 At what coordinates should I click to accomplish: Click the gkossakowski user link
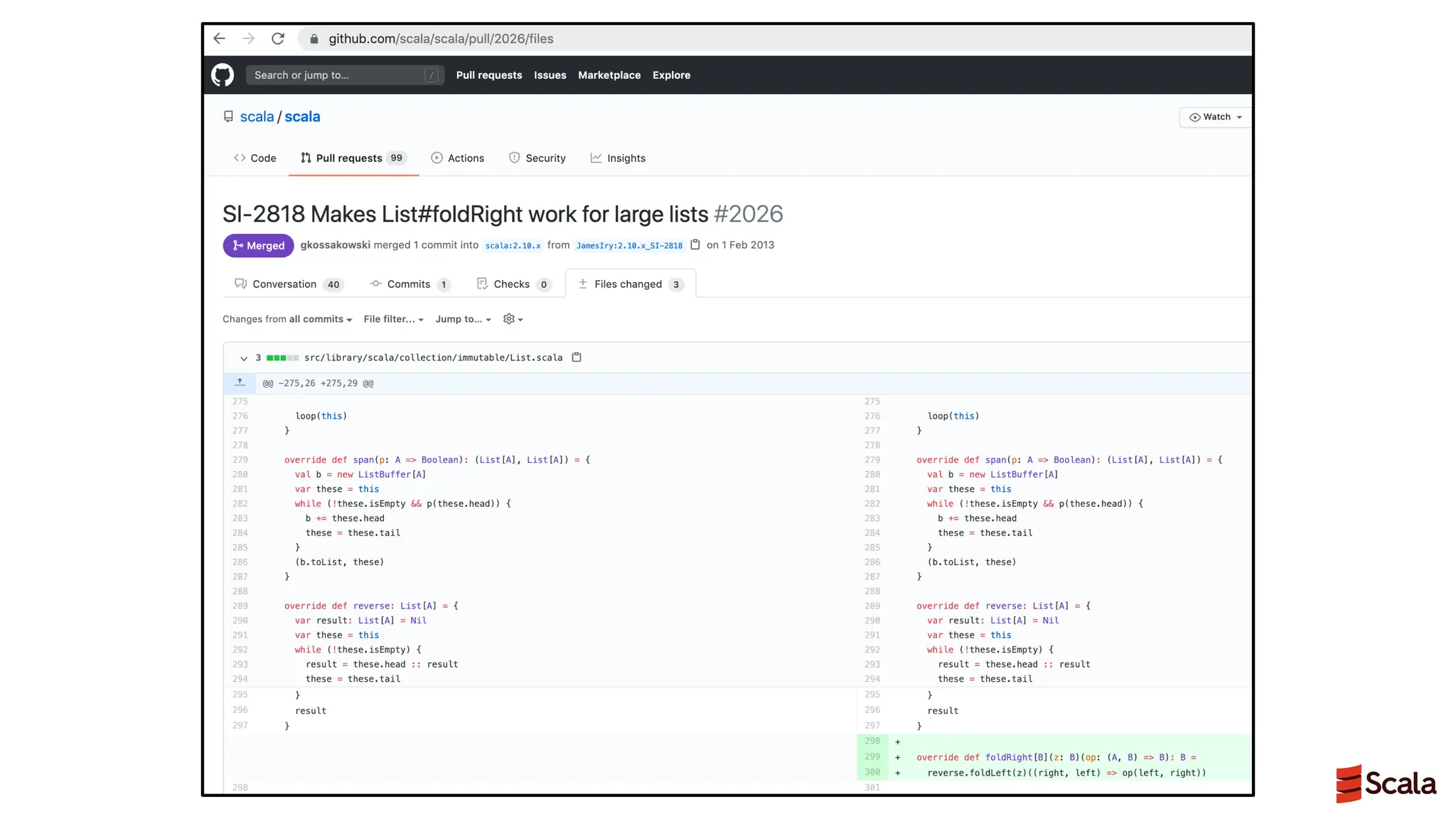(x=335, y=245)
